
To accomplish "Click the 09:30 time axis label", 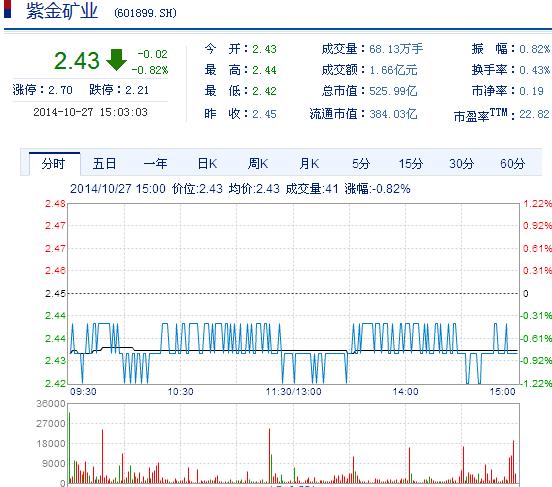I will [x=83, y=392].
